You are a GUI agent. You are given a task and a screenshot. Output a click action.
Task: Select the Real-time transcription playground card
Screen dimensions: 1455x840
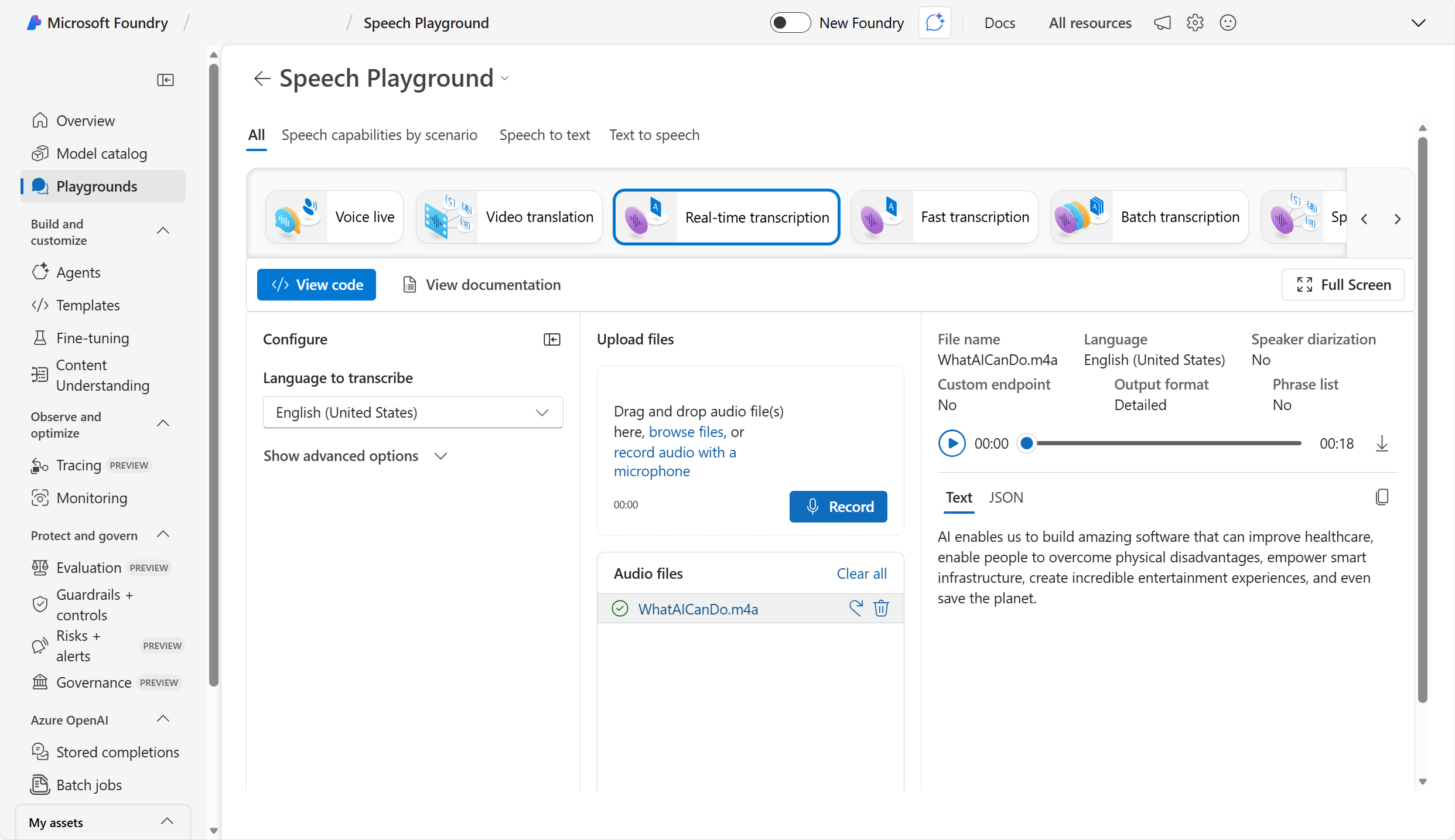click(726, 217)
